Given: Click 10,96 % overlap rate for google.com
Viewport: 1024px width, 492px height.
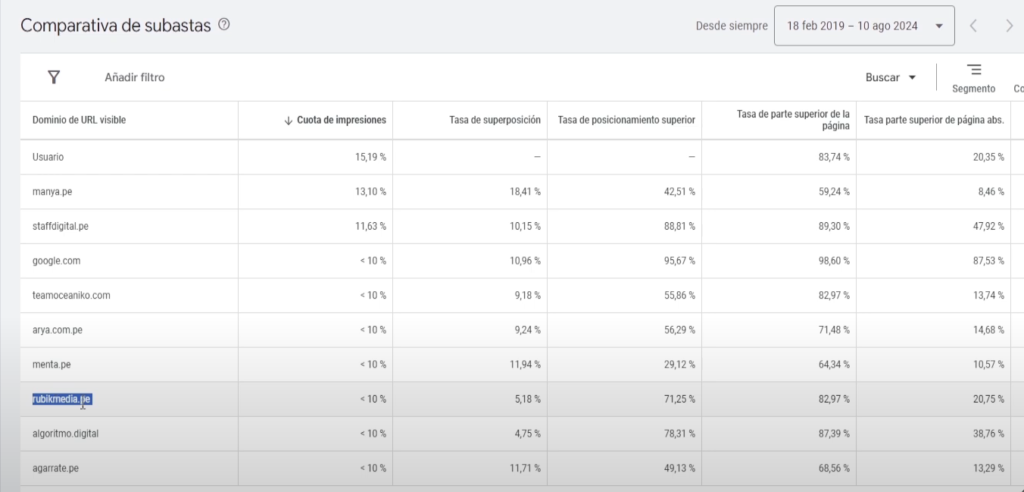Looking at the screenshot, I should pos(526,261).
